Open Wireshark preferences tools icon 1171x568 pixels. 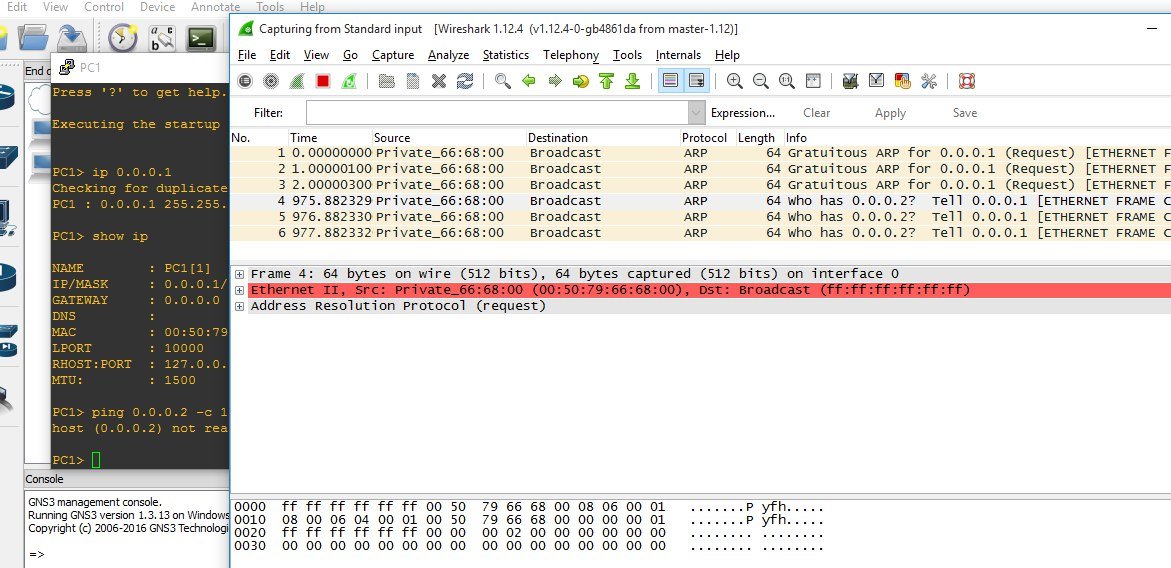(x=928, y=81)
